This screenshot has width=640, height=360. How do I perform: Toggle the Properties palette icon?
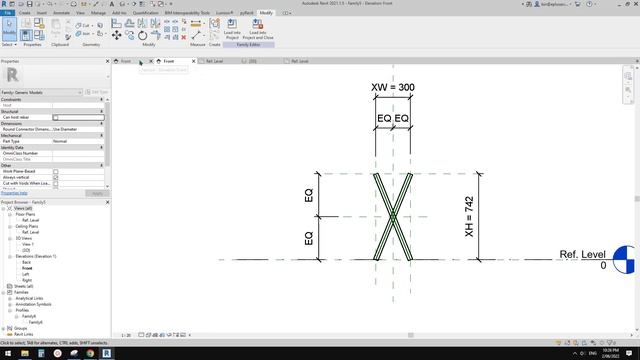pyautogui.click(x=26, y=35)
